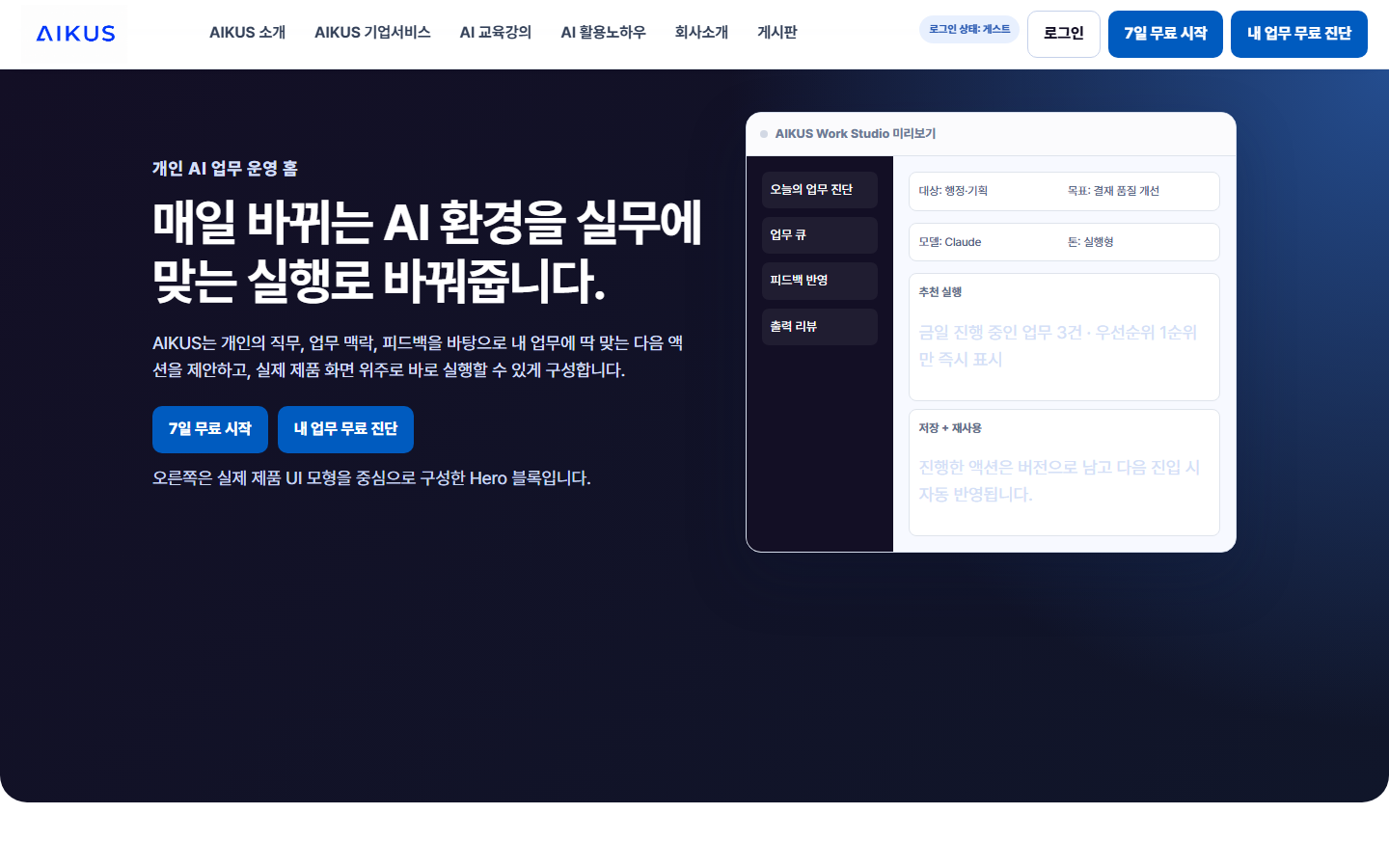Click the 톤: 실행형 text
Image resolution: width=1389 pixels, height=868 pixels.
point(1090,242)
